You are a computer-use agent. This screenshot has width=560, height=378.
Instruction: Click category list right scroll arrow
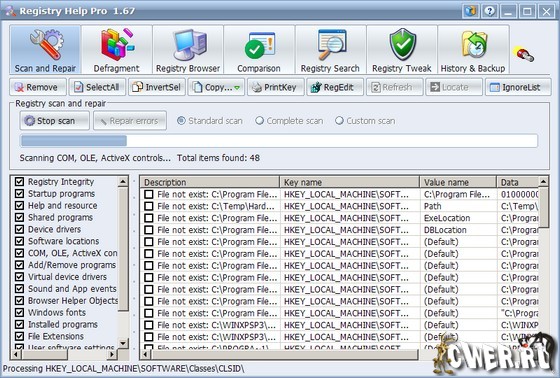(112, 355)
